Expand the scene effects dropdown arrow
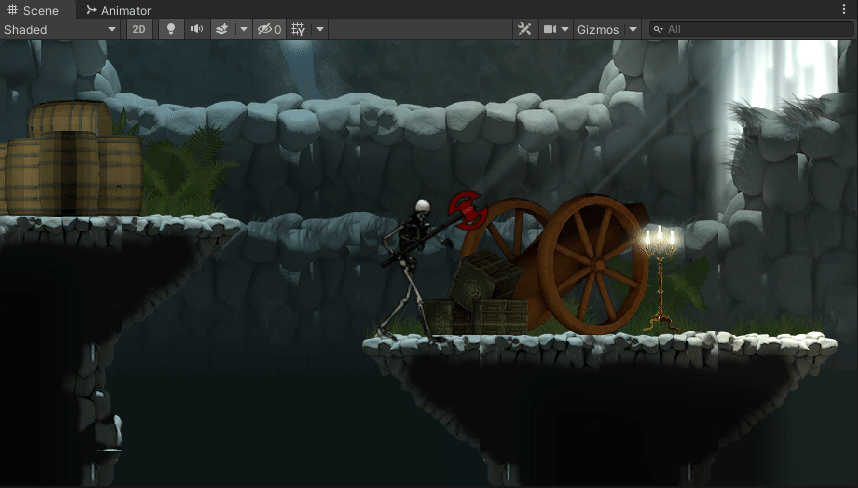This screenshot has width=858, height=488. [x=244, y=30]
